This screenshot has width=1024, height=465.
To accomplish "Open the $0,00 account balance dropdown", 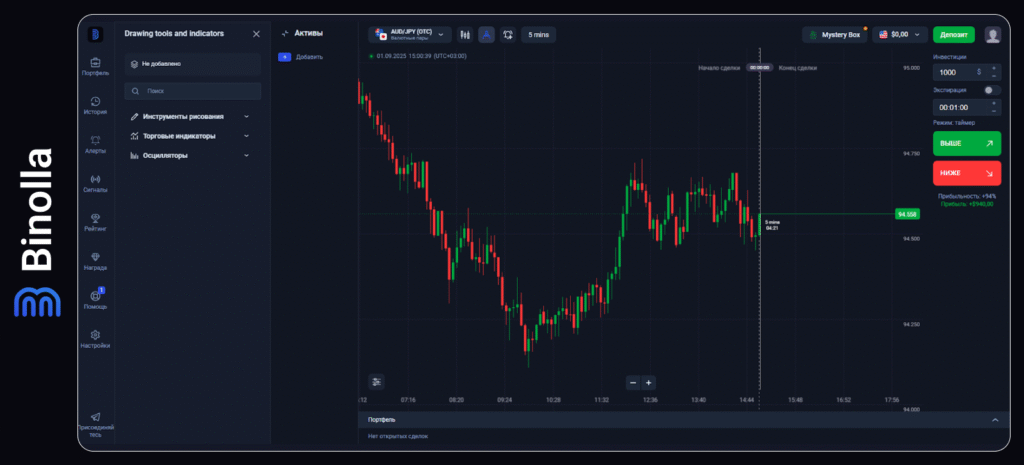I will (899, 34).
